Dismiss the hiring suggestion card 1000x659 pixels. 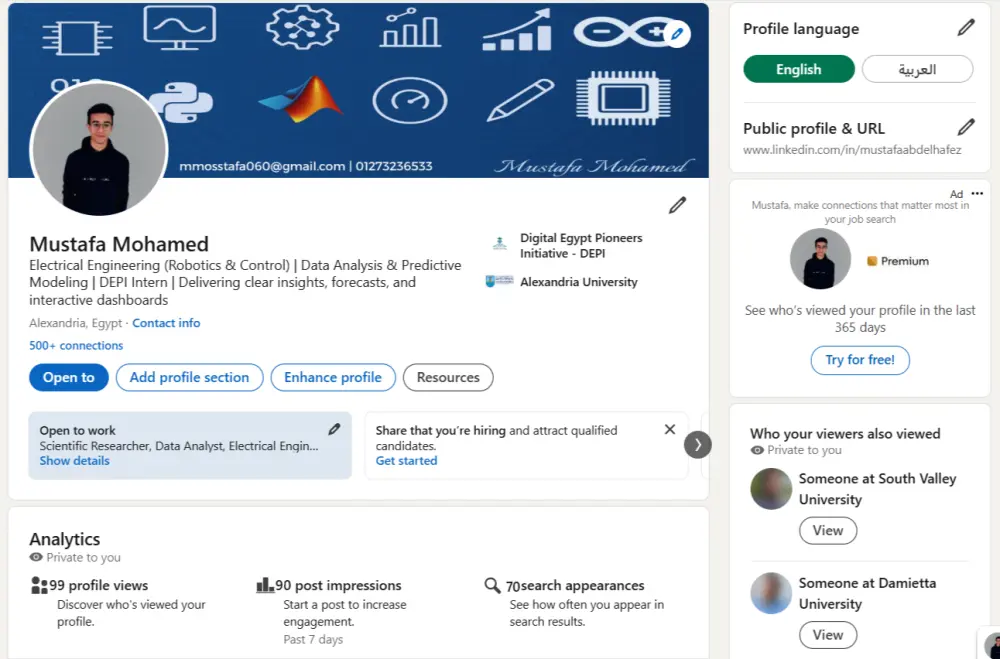tap(670, 428)
